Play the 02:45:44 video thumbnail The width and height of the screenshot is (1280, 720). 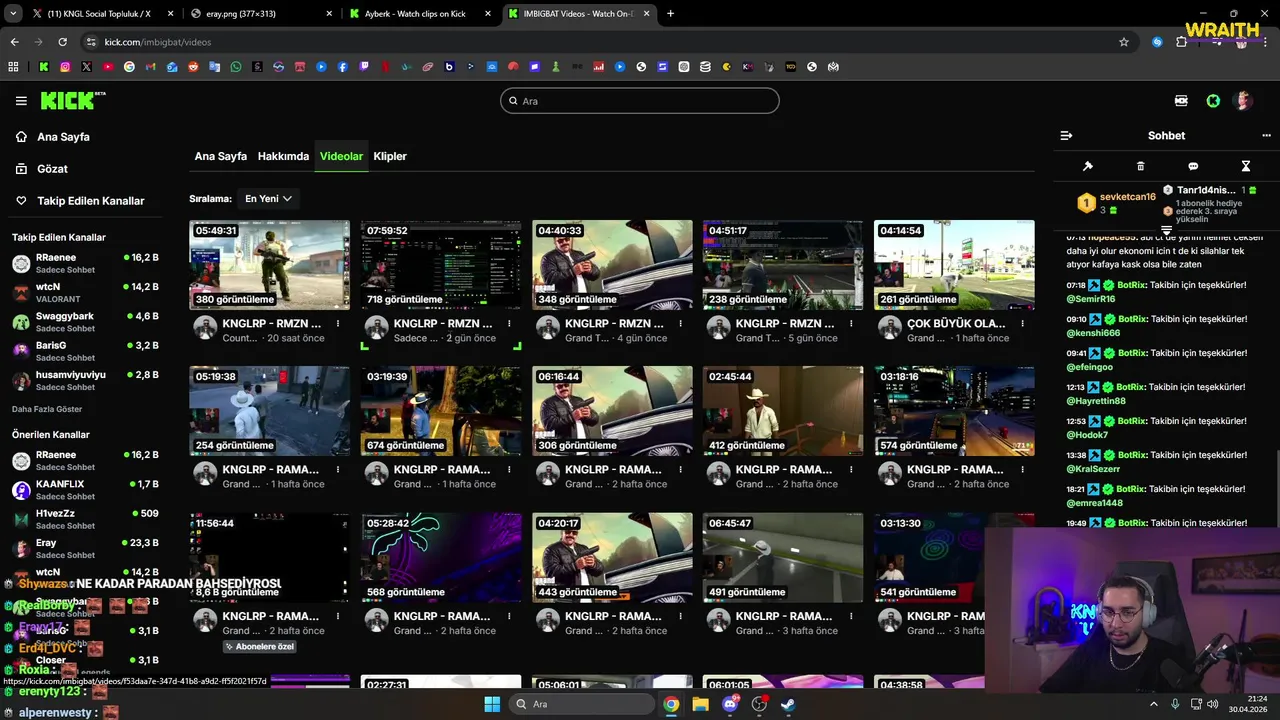click(x=783, y=411)
